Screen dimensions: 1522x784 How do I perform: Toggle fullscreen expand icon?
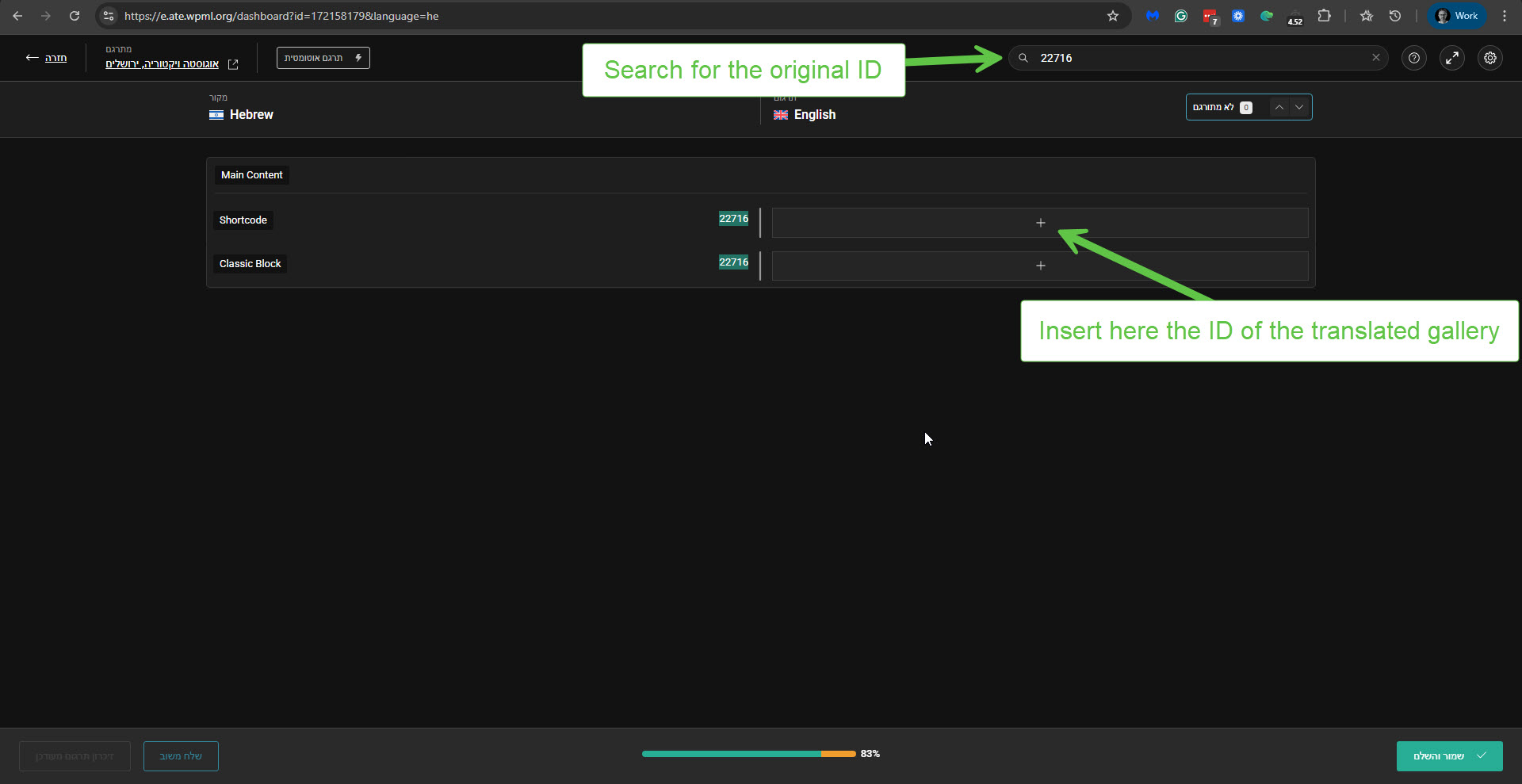[x=1451, y=58]
